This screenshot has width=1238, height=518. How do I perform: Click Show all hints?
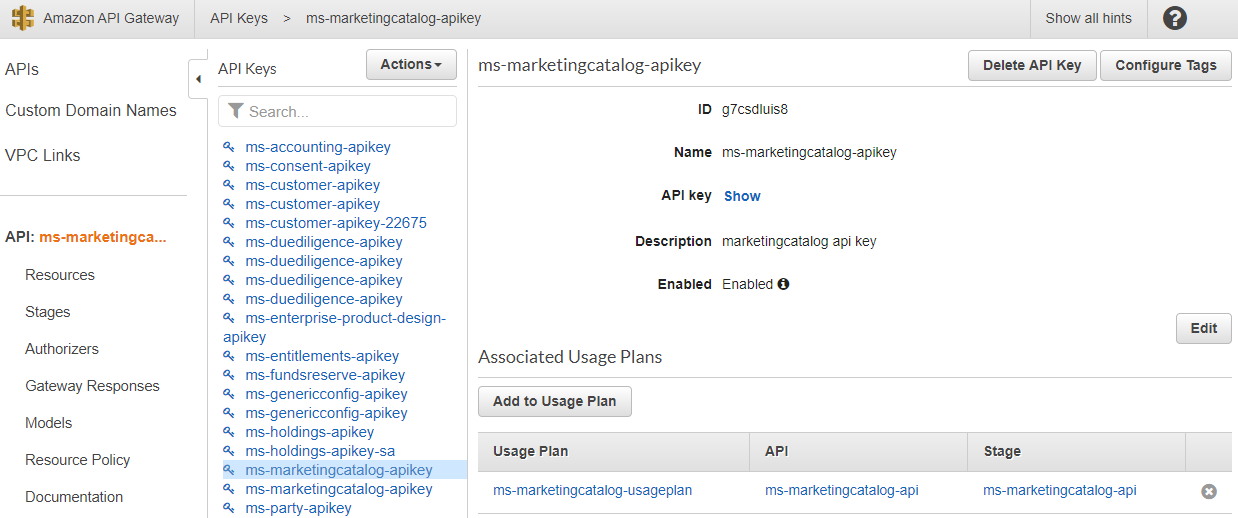pyautogui.click(x=1088, y=18)
